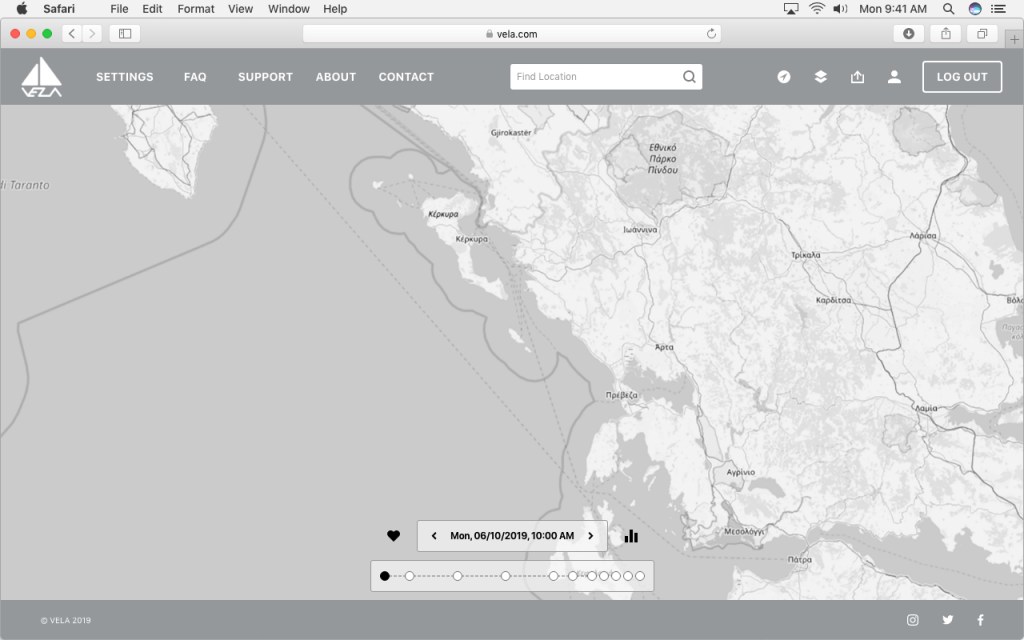This screenshot has width=1024, height=640.
Task: Select the last point on the timeline
Action: 640,576
